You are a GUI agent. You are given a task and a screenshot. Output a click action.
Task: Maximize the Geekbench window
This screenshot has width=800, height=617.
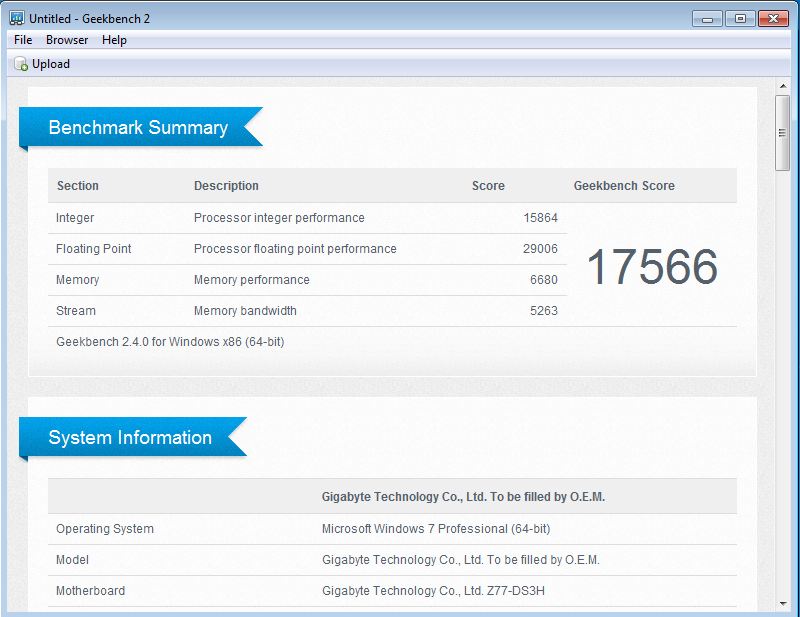pyautogui.click(x=740, y=19)
